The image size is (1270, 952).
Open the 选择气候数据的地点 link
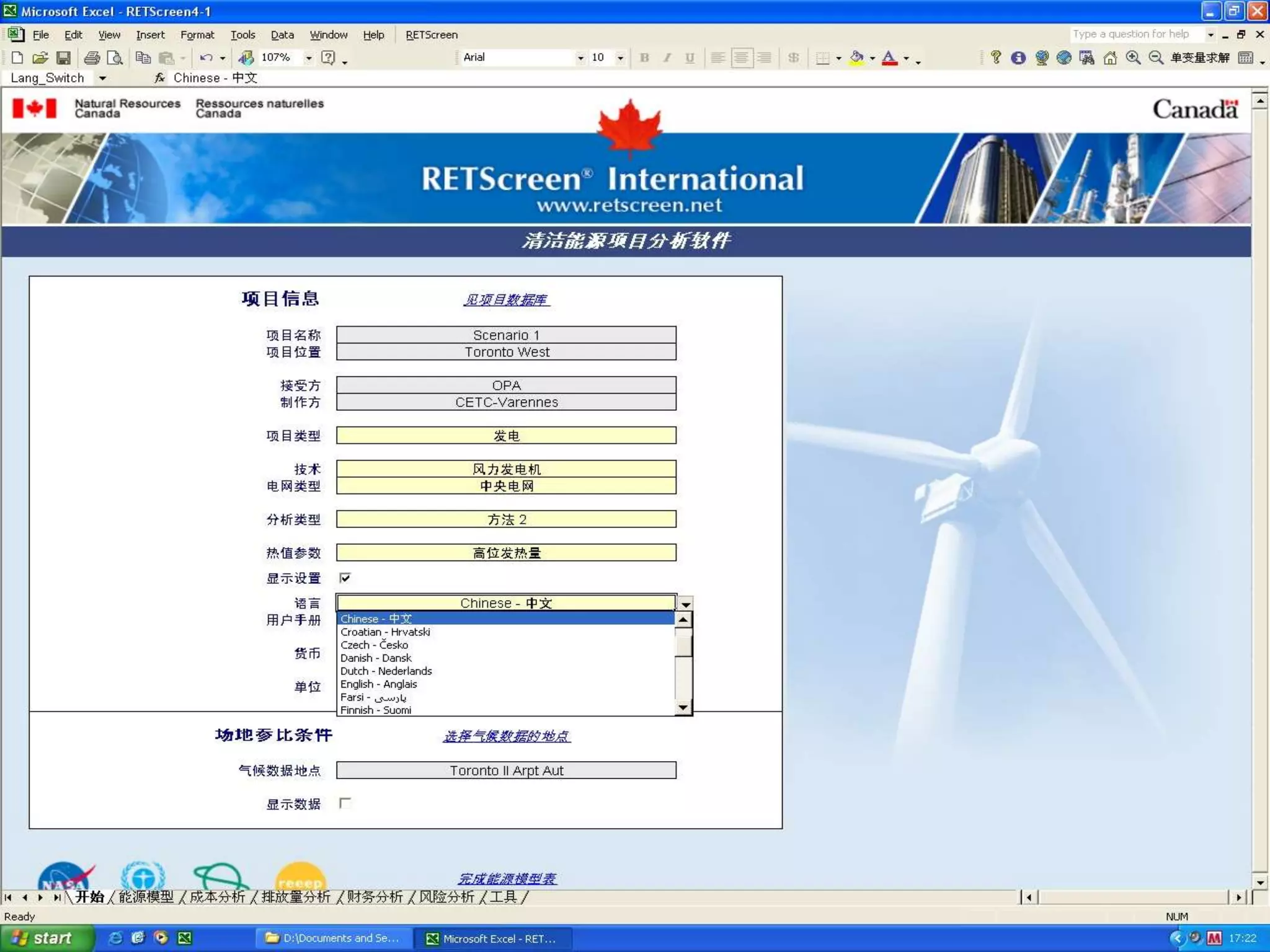click(x=506, y=736)
